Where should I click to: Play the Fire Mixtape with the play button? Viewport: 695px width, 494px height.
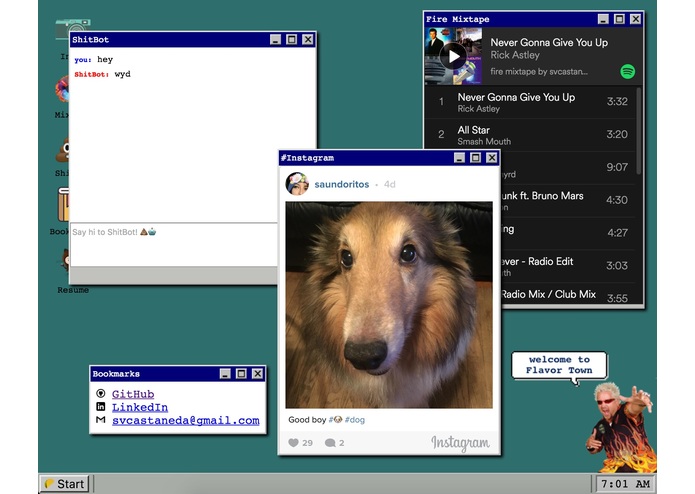pyautogui.click(x=453, y=56)
